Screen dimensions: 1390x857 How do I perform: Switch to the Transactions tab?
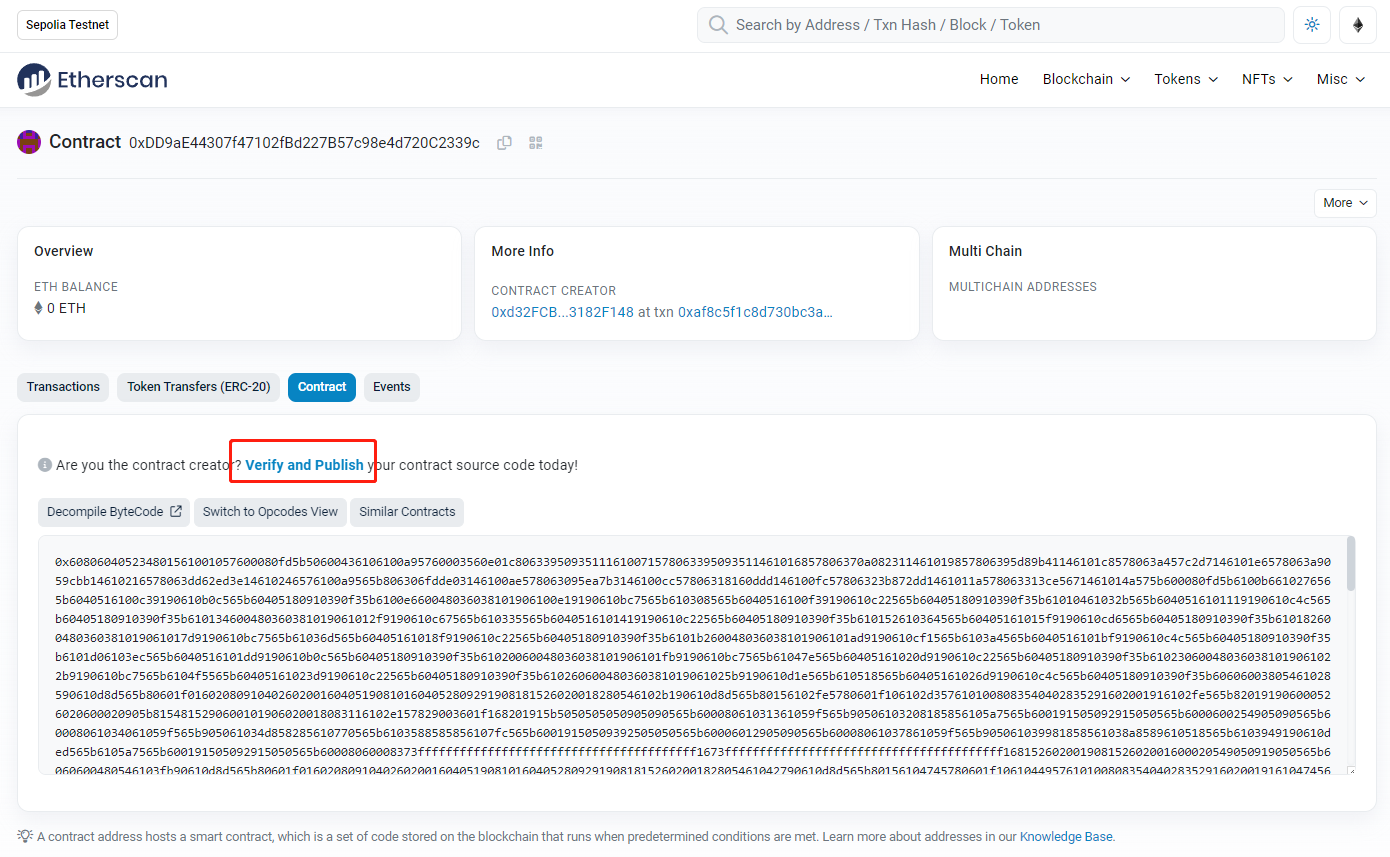point(63,387)
